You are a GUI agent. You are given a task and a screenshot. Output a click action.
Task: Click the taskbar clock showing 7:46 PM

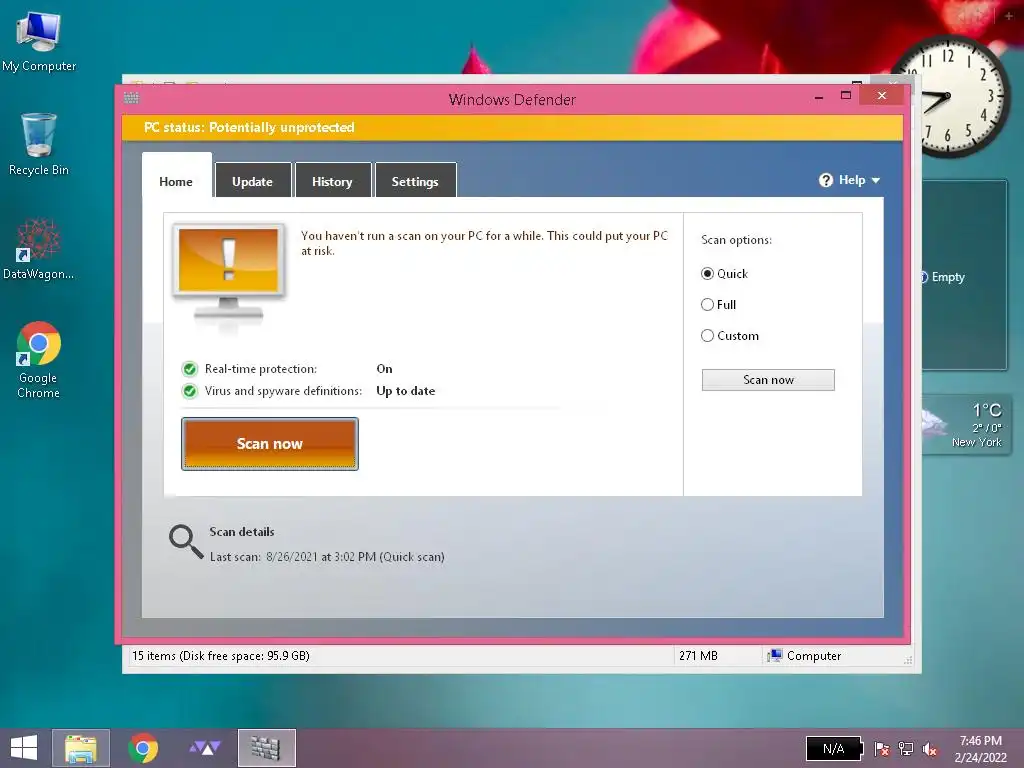click(980, 749)
